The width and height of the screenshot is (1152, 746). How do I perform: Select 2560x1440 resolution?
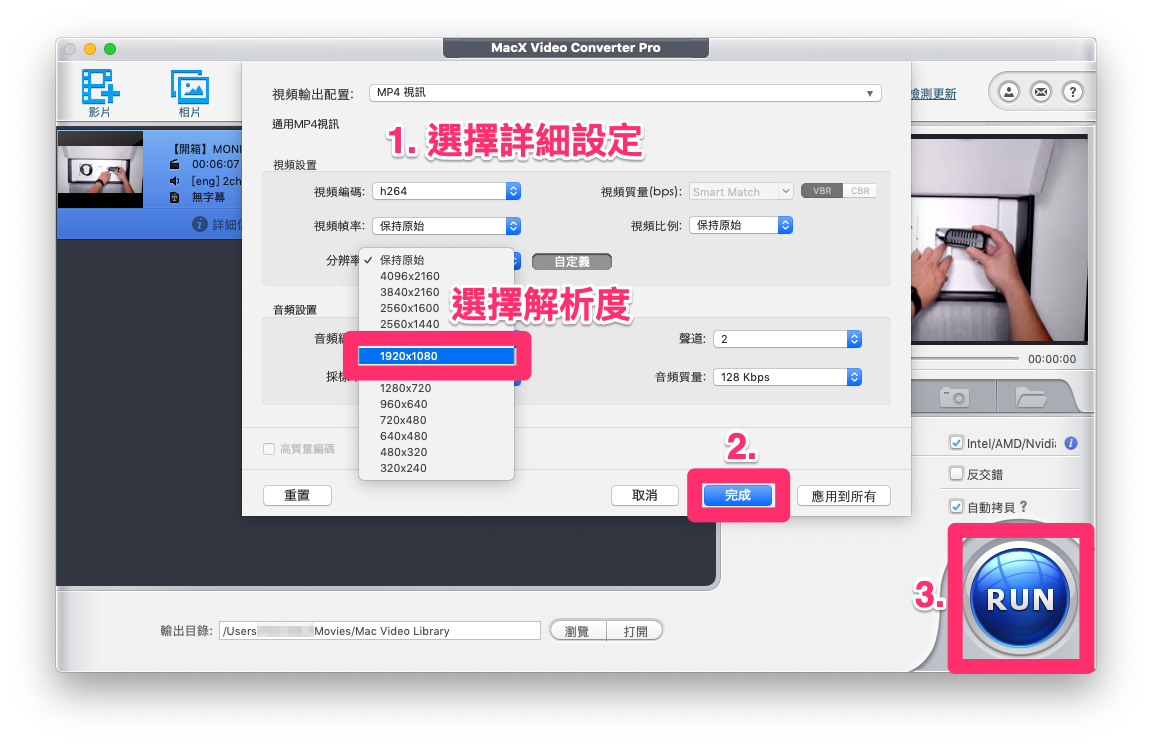[x=436, y=324]
